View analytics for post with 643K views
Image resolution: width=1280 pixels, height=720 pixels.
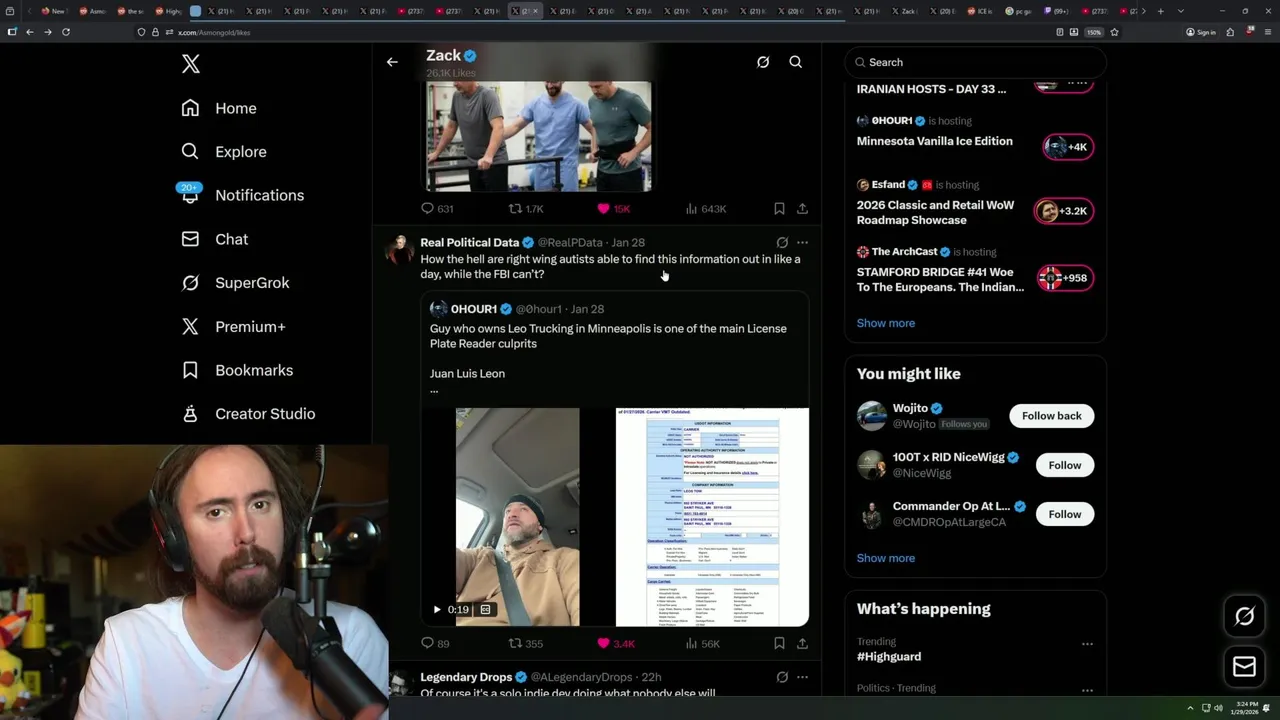coord(705,208)
